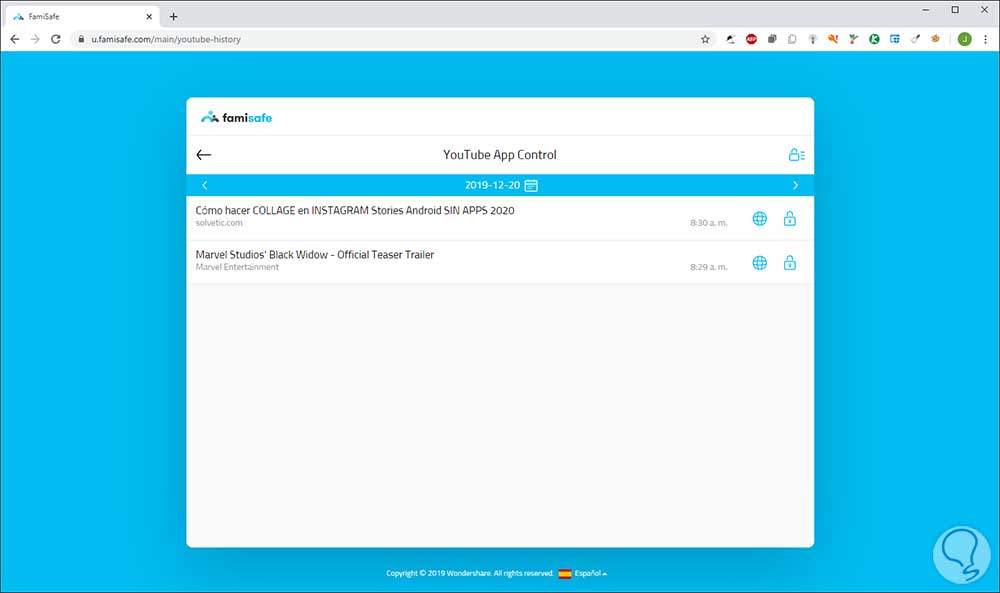Toggle lock for COLLAGE Instagram video
The height and width of the screenshot is (593, 1000).
coord(790,219)
